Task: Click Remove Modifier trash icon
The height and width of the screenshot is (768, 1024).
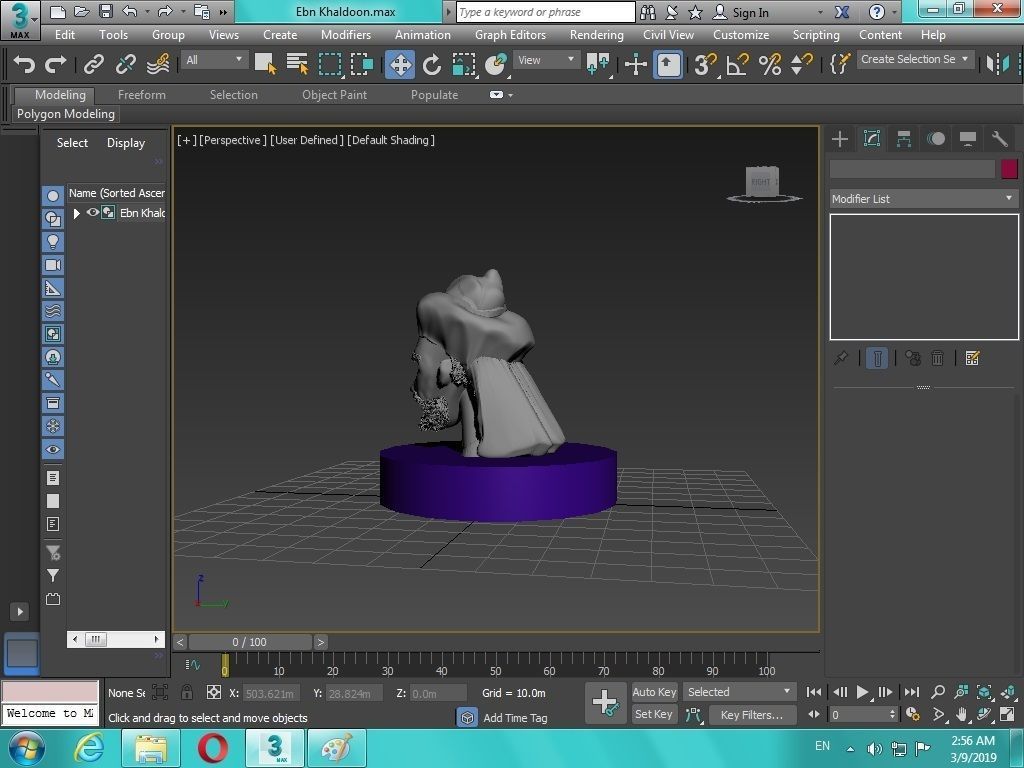Action: (x=937, y=358)
